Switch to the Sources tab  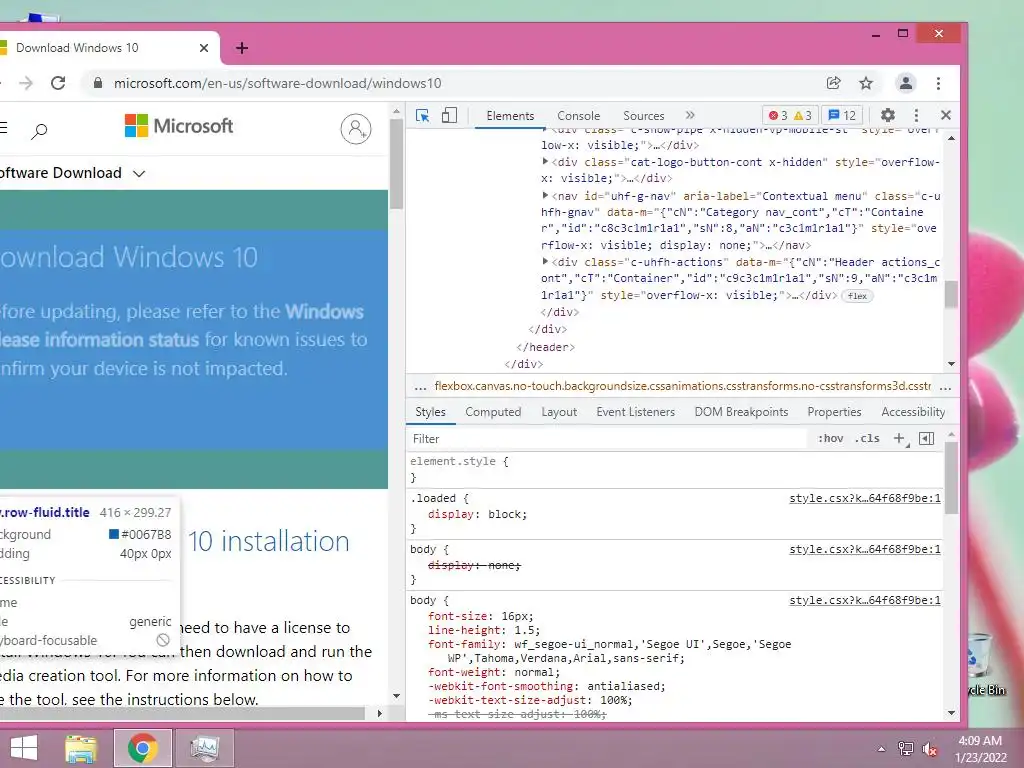[643, 116]
